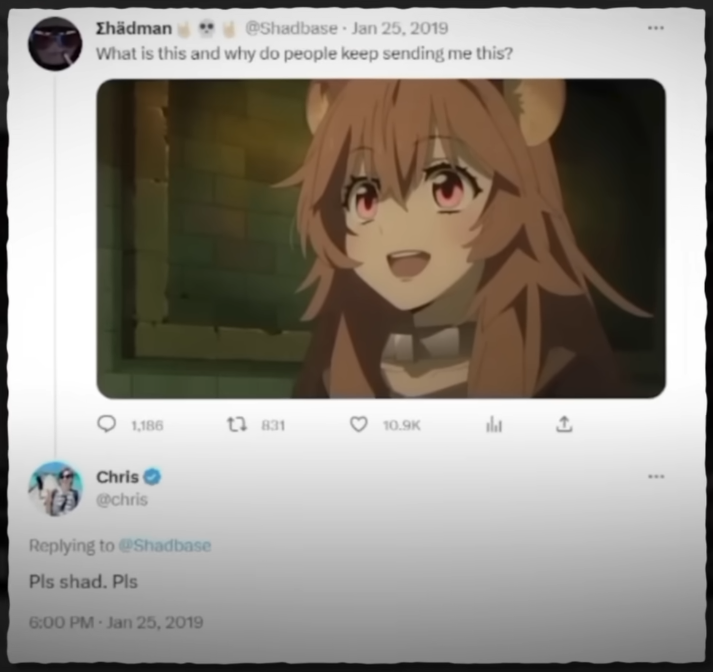713x672 pixels.
Task: Open the reply icon on Shadman's tweet
Action: click(x=106, y=424)
